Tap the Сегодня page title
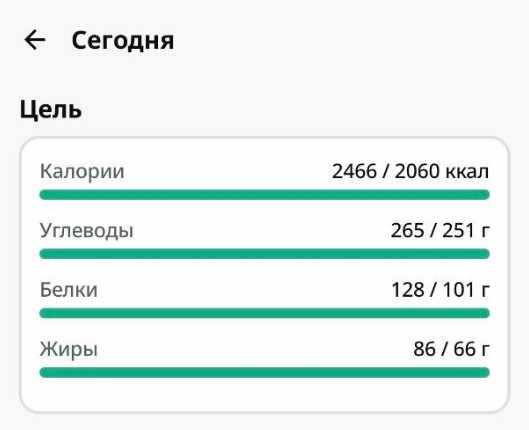Viewport: 529px width, 430px height. click(123, 40)
